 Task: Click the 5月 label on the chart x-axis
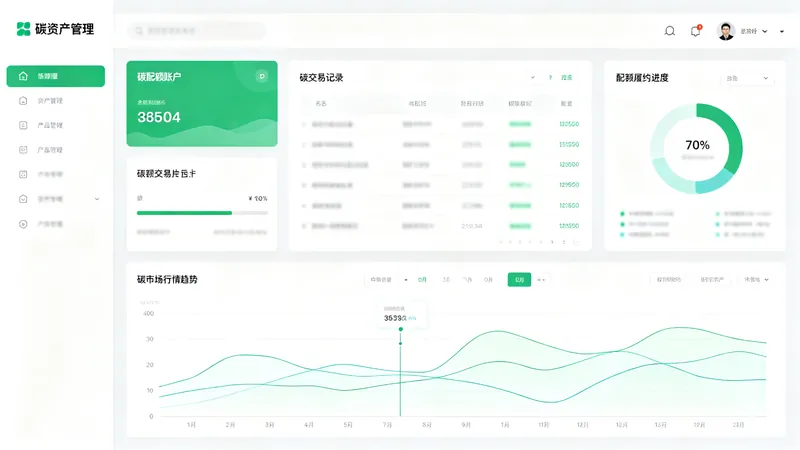pyautogui.click(x=348, y=424)
